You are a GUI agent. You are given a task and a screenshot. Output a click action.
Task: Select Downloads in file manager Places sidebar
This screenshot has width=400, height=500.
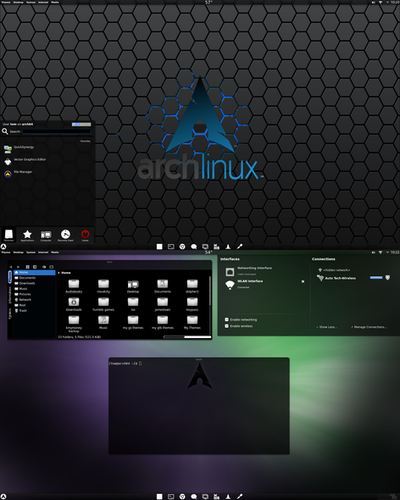click(27, 283)
